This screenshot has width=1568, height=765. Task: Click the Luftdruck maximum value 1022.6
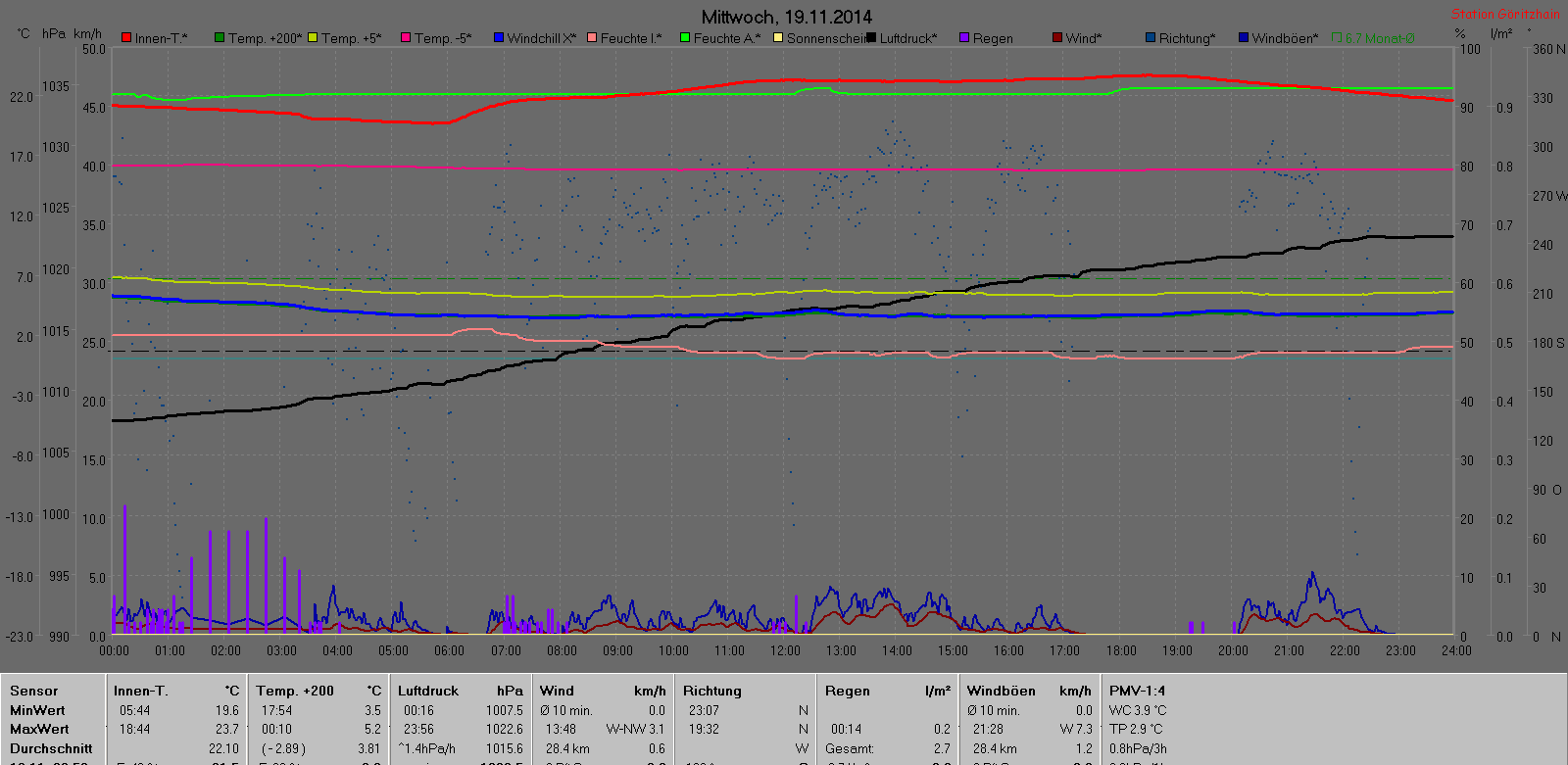[x=505, y=729]
